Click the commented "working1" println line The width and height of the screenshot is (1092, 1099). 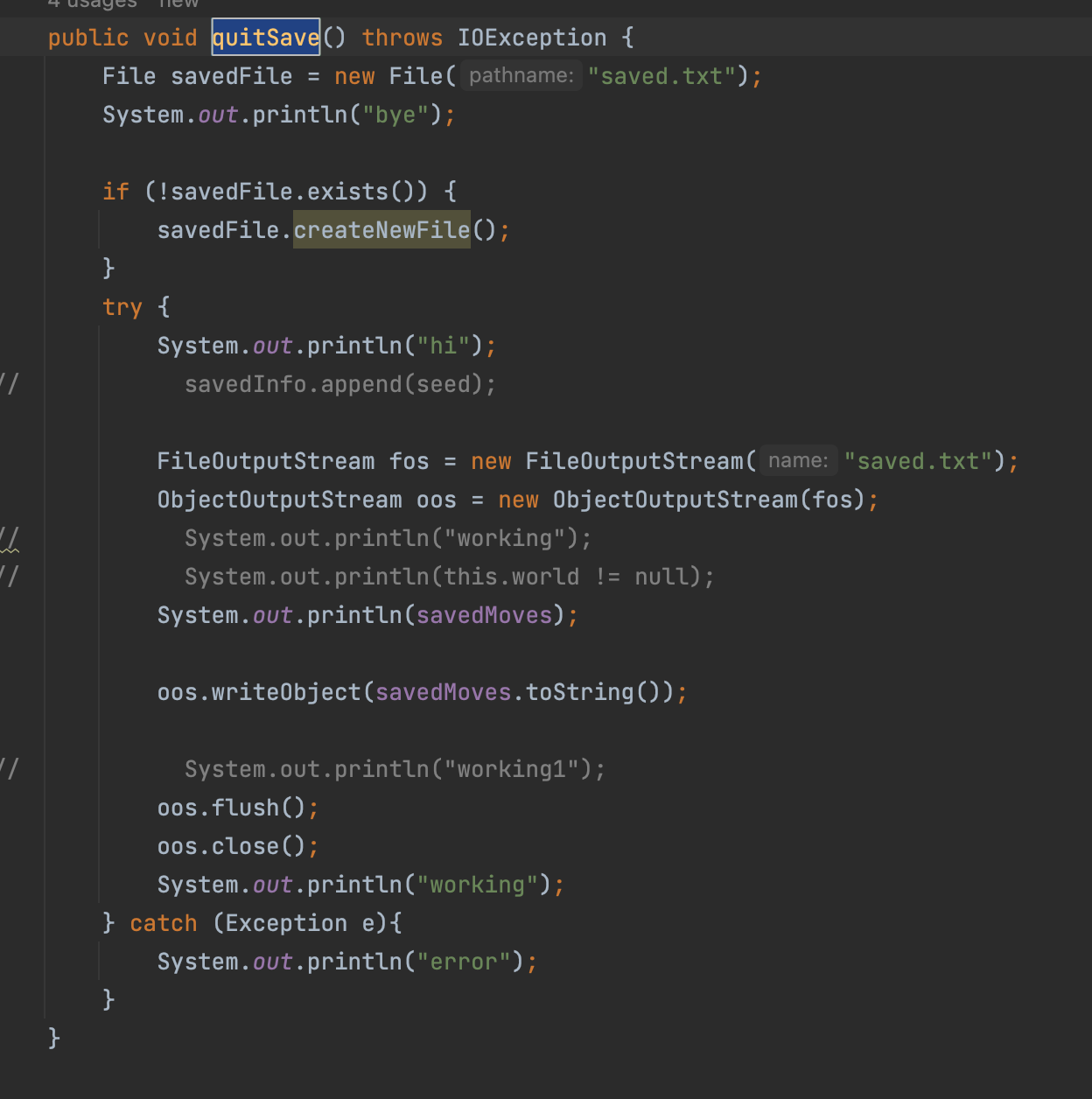[x=394, y=769]
